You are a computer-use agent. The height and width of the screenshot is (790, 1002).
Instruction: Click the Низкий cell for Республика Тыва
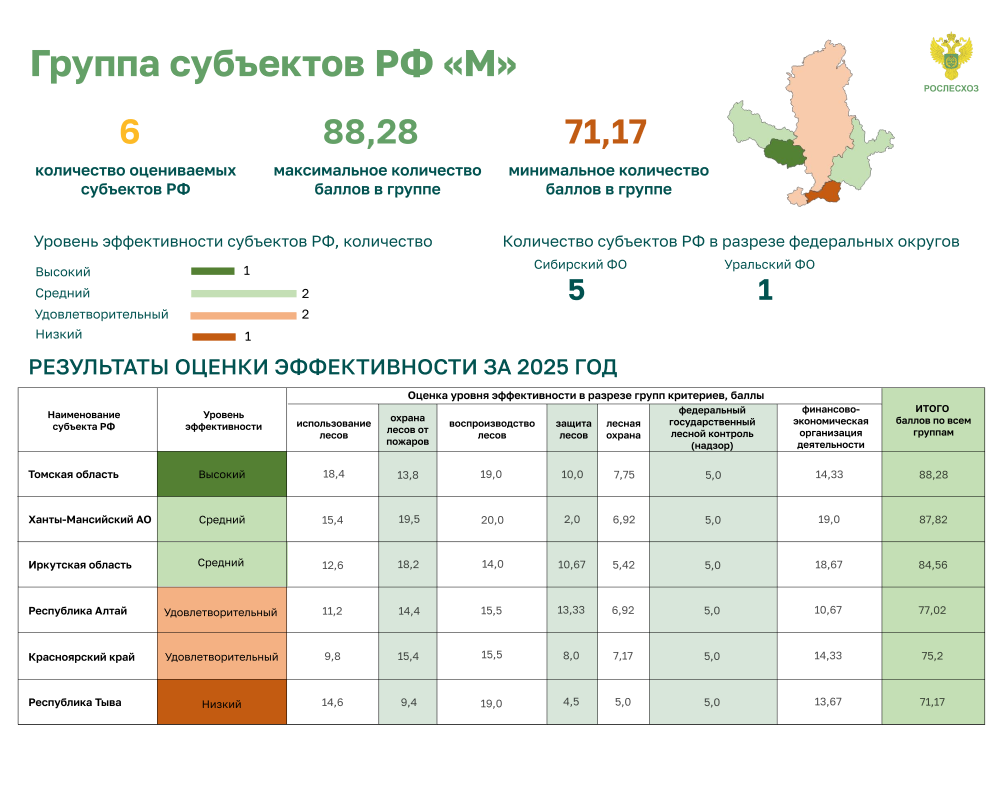[222, 702]
